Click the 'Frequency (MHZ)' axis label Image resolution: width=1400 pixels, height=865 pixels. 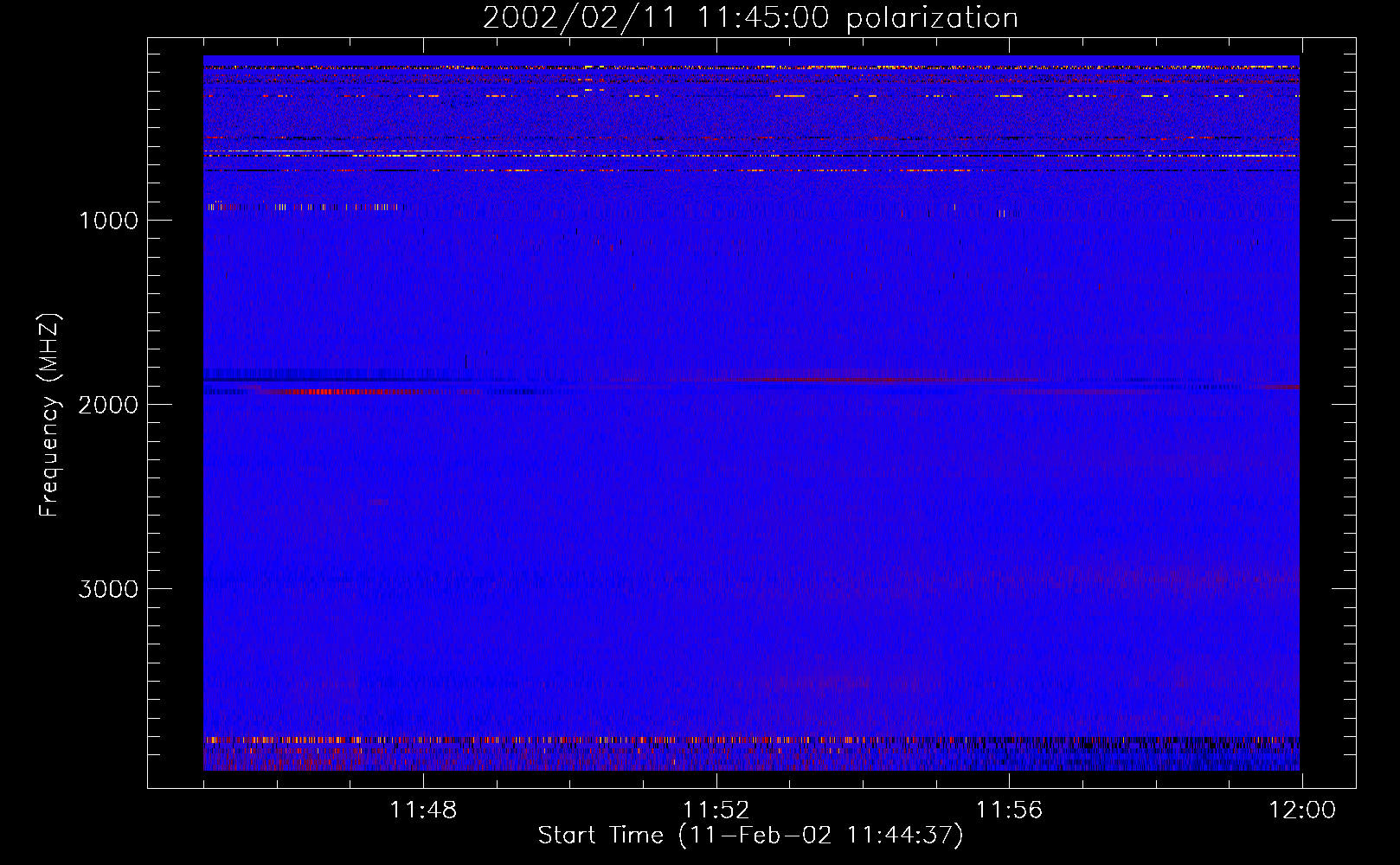coord(50,415)
